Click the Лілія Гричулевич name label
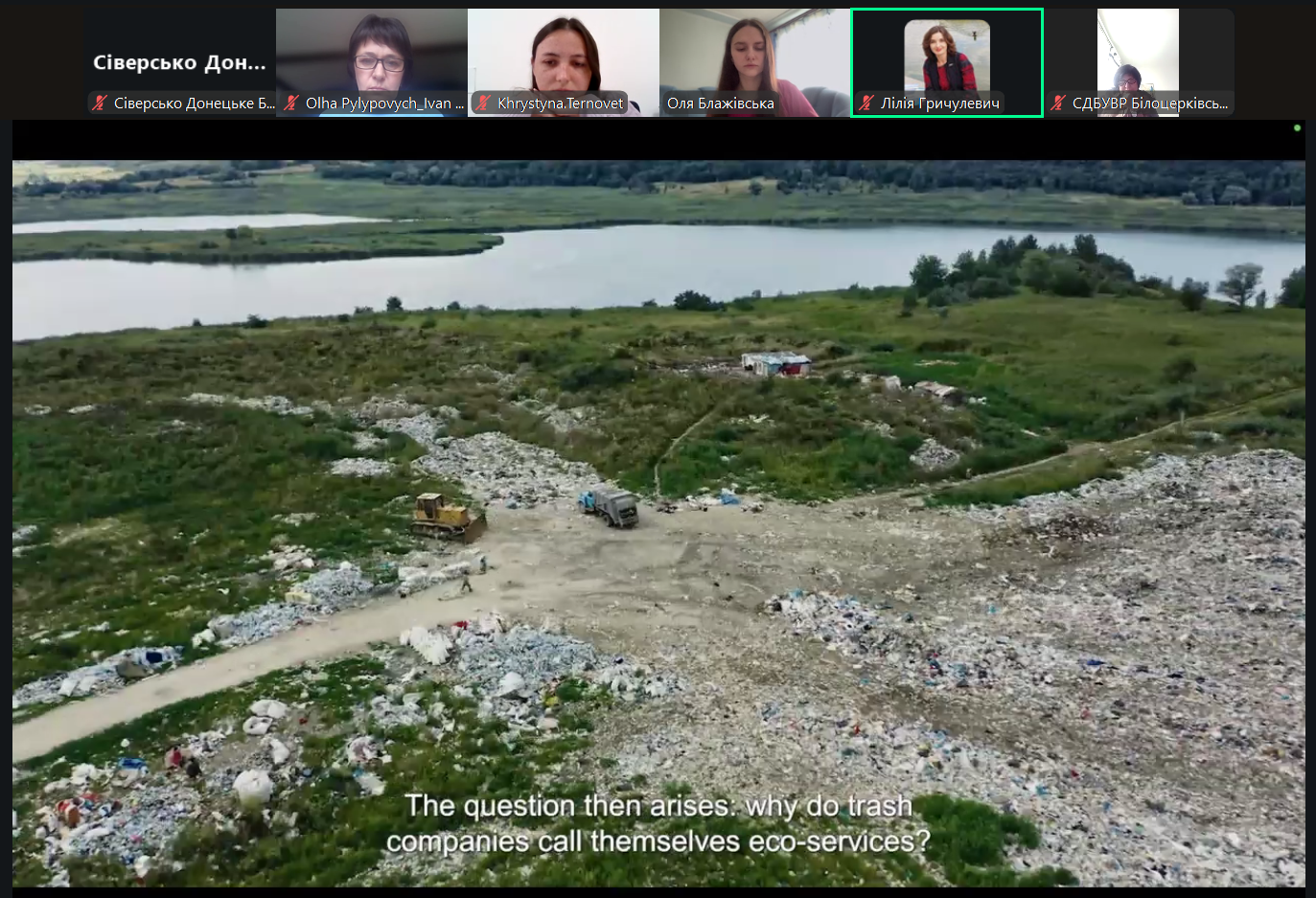 (x=939, y=104)
